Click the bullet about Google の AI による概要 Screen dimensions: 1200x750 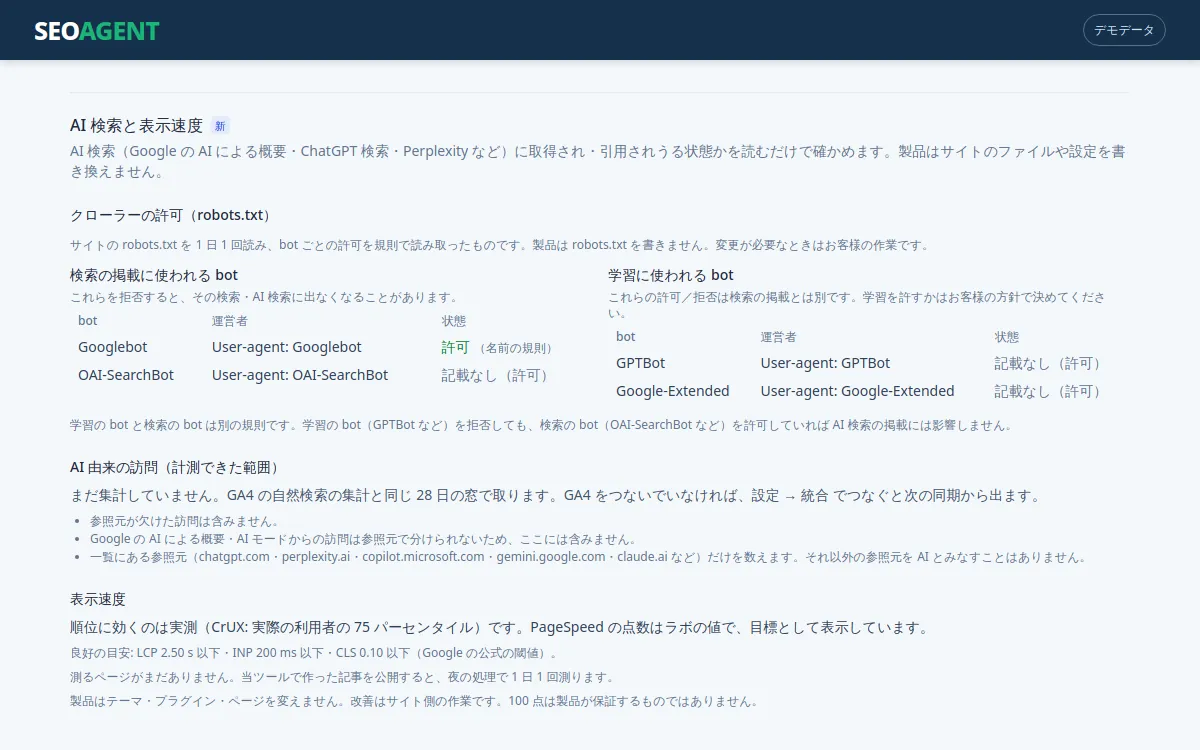[363, 539]
